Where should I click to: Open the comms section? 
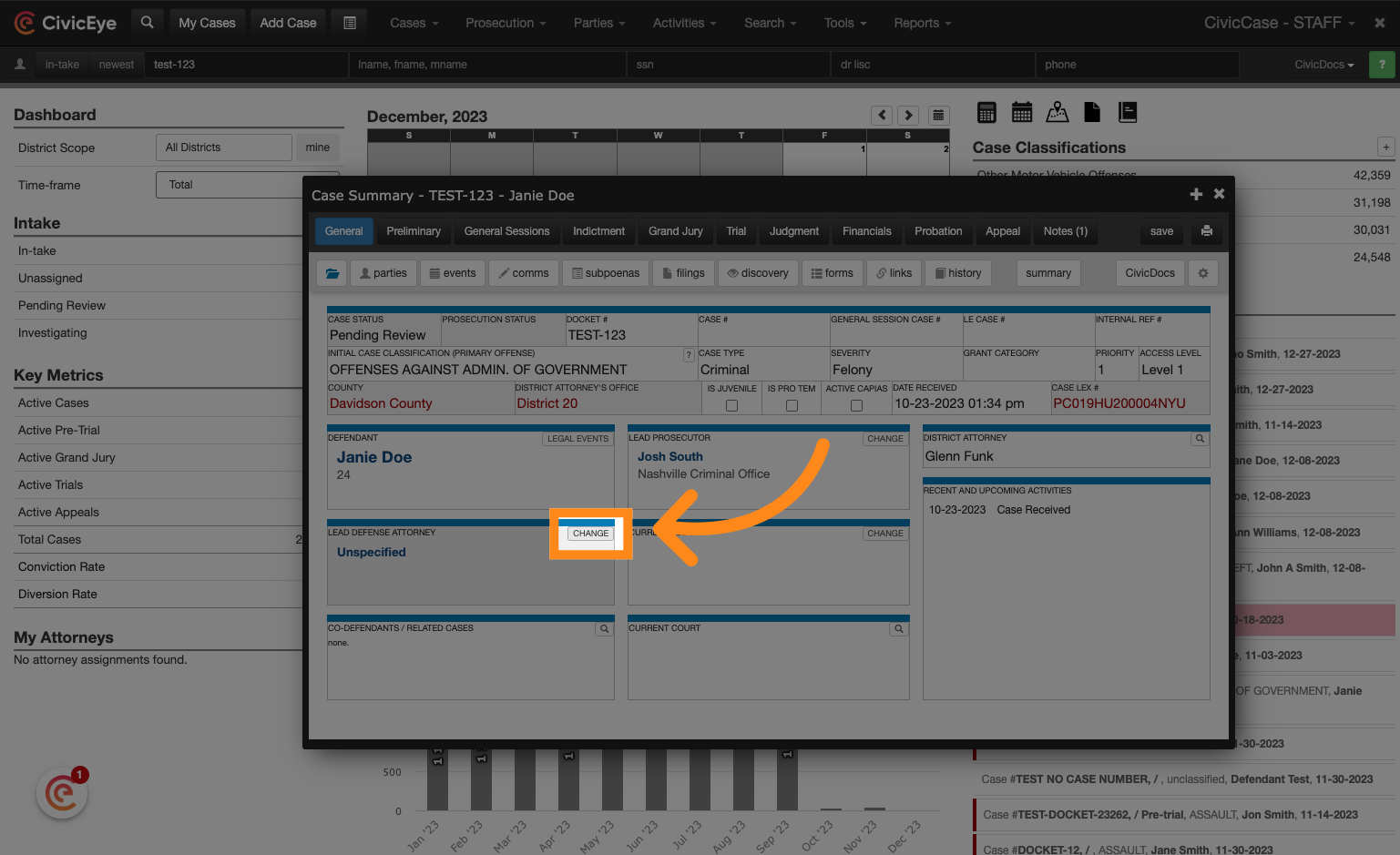pos(524,273)
